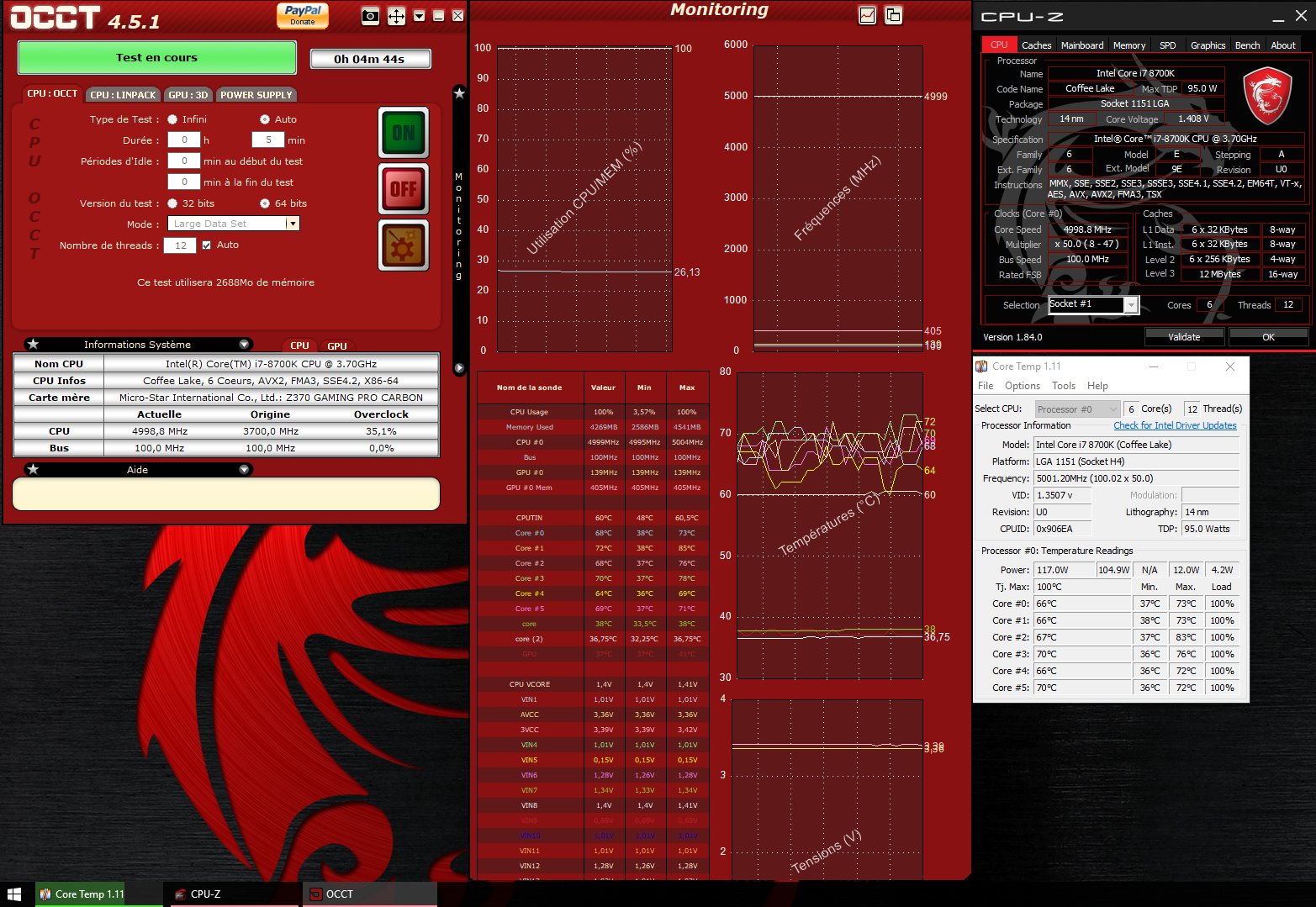Click the four-arrow move icon in OCCT
This screenshot has width=1316, height=907.
click(x=396, y=16)
